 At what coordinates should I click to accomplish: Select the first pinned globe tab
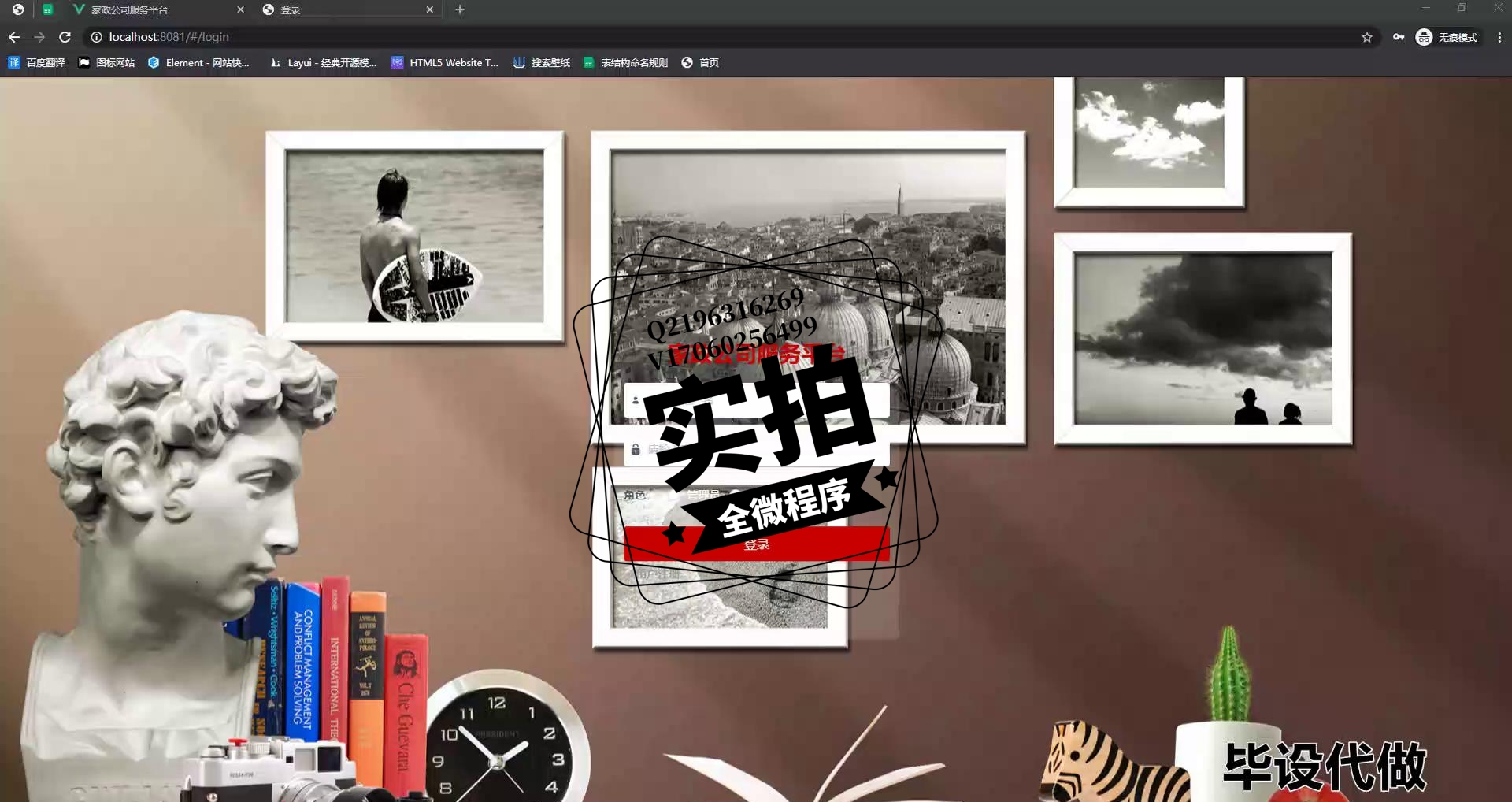click(x=18, y=9)
